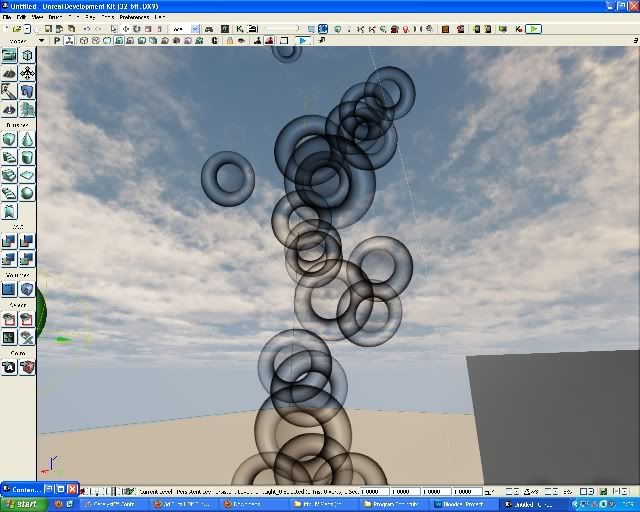The image size is (640, 512).
Task: Toggle Show Selected Only in Select section
Action: 9,319
